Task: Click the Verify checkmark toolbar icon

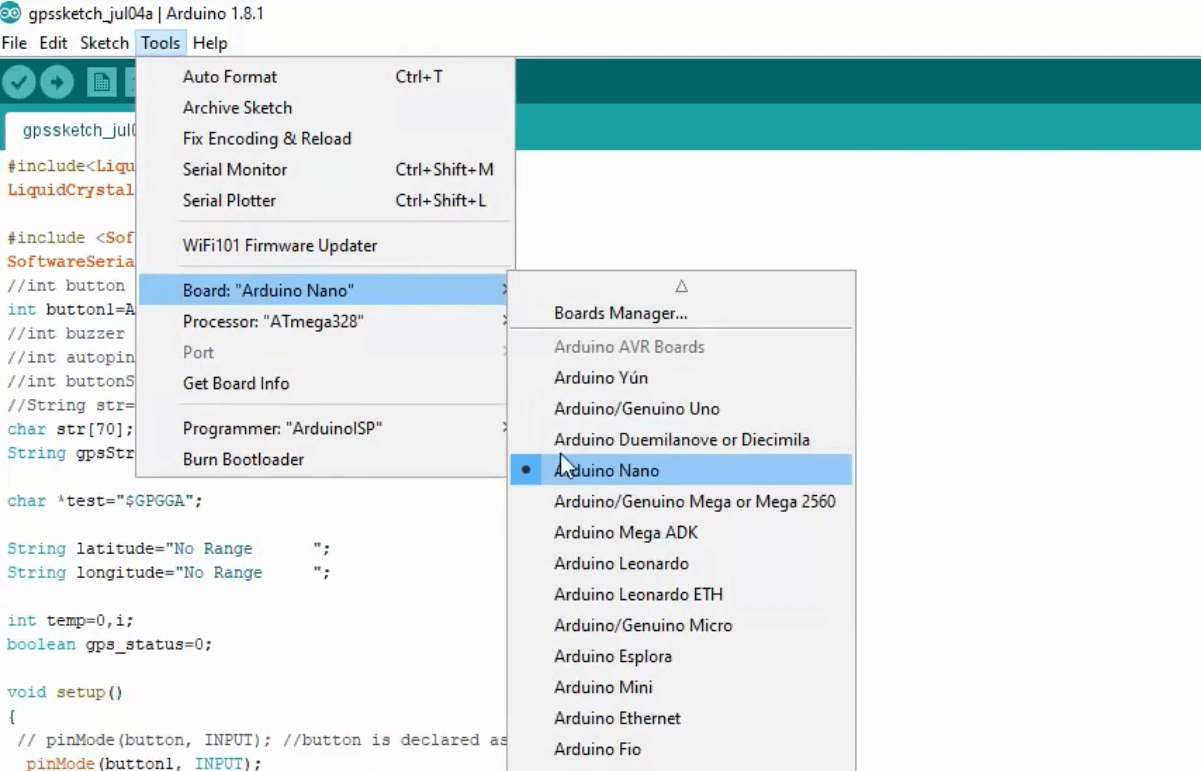Action: click(x=19, y=82)
